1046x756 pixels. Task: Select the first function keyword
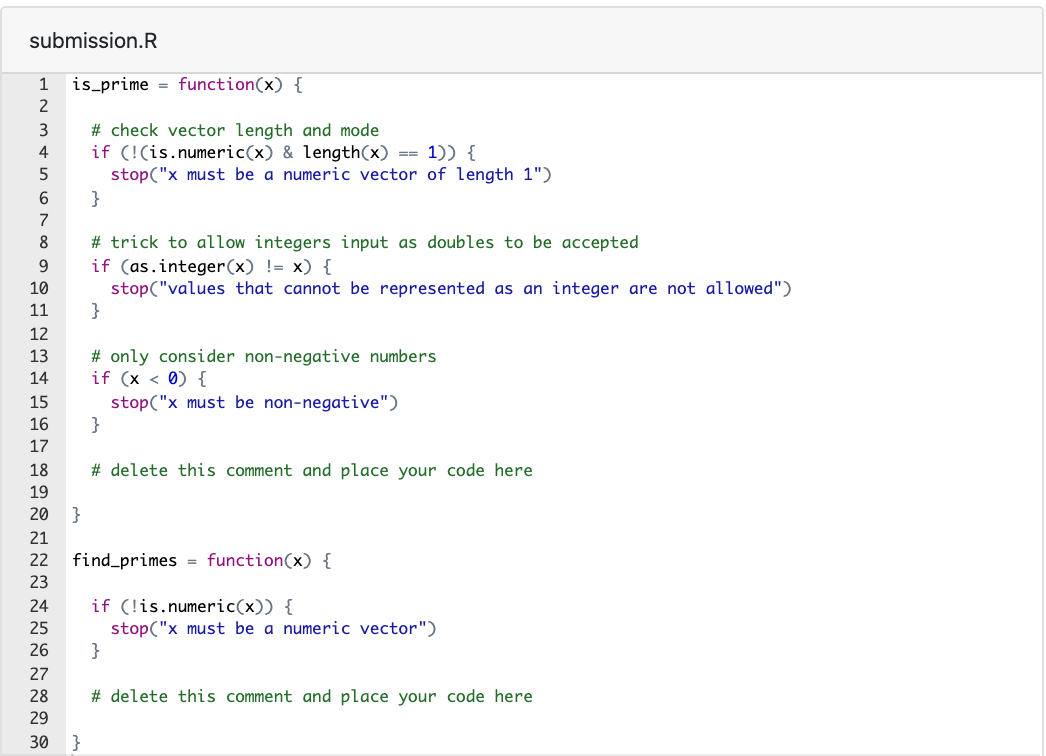[x=216, y=84]
